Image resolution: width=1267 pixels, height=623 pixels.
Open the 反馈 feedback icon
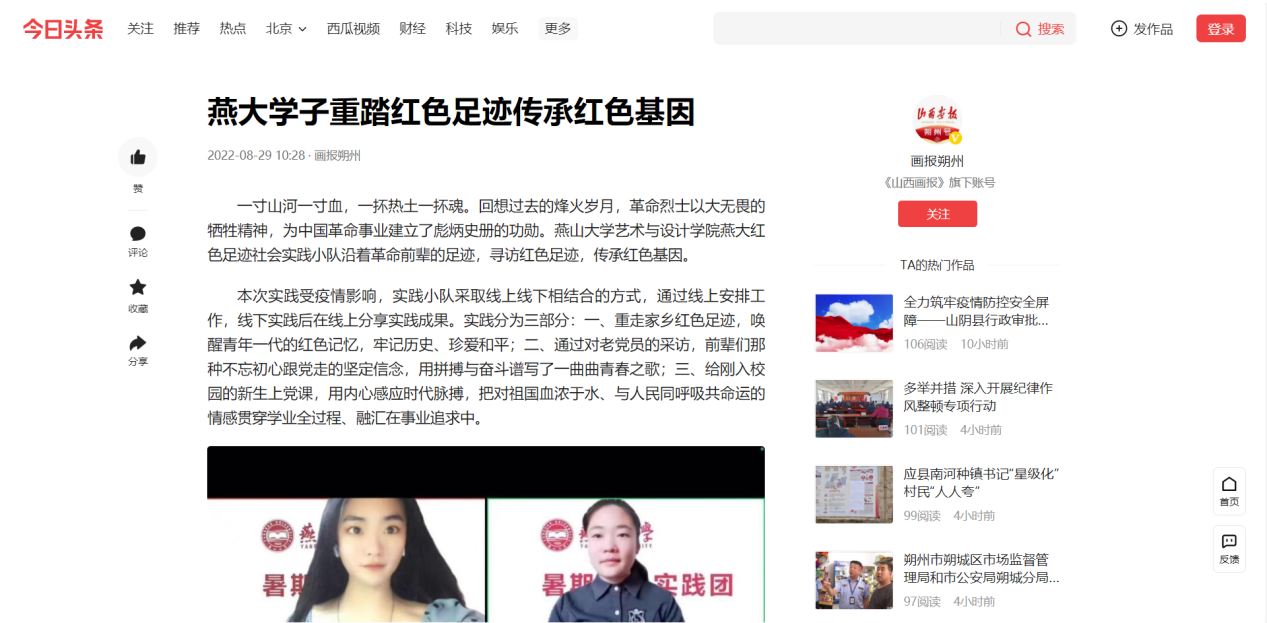tap(1229, 541)
